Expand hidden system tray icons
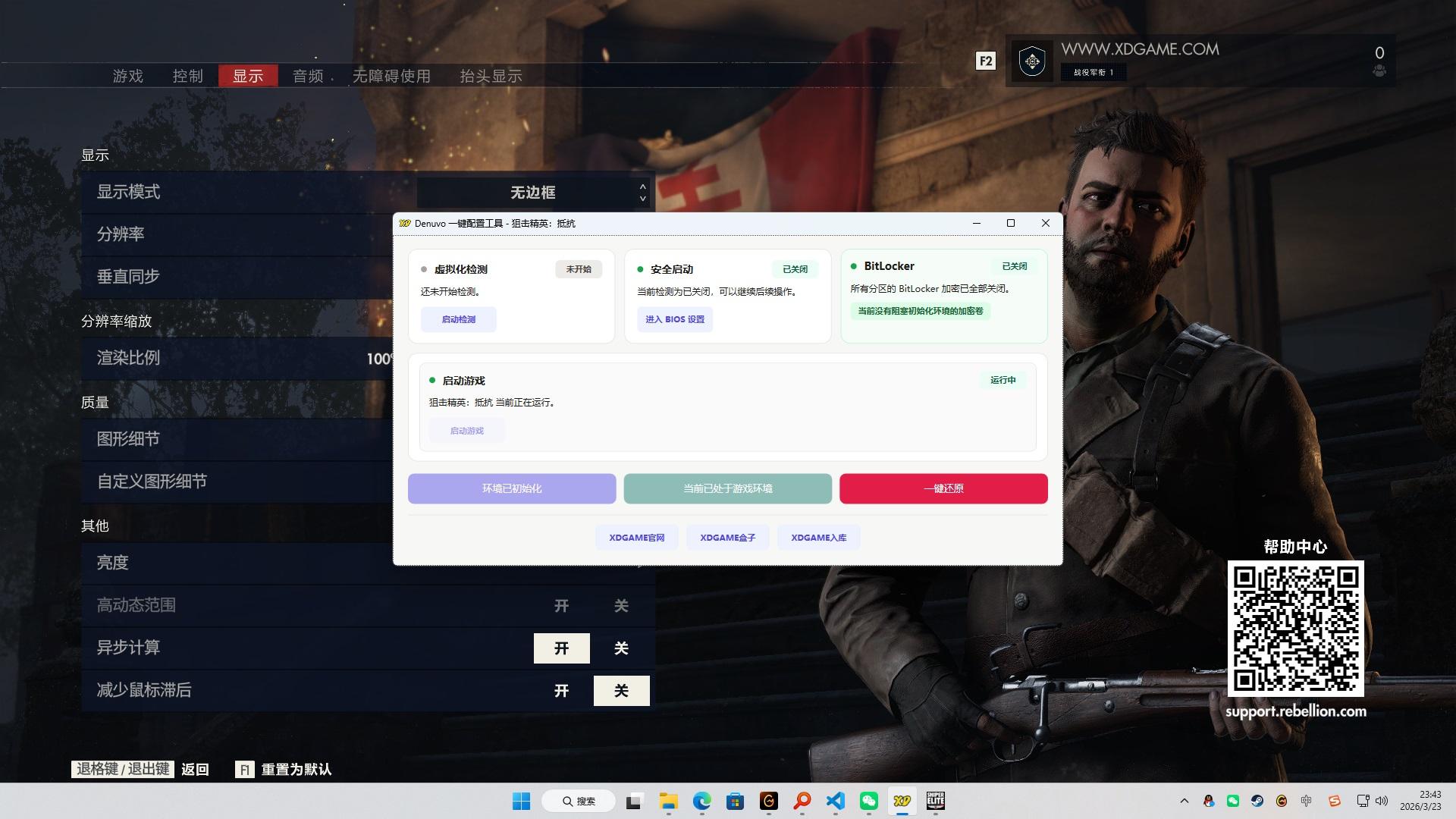1456x819 pixels. (1184, 801)
